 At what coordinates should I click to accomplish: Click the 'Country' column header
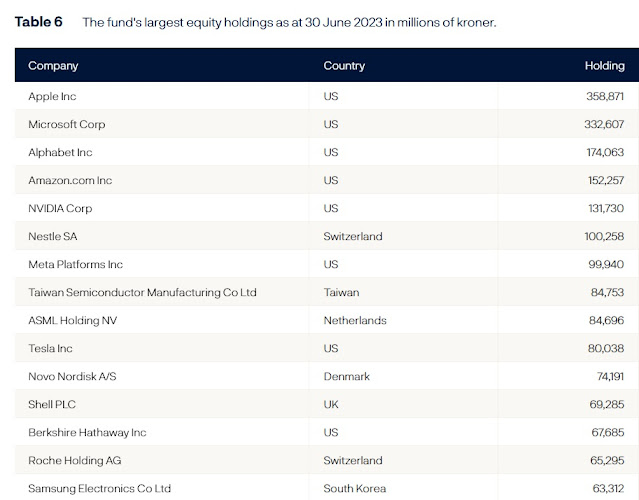(344, 66)
